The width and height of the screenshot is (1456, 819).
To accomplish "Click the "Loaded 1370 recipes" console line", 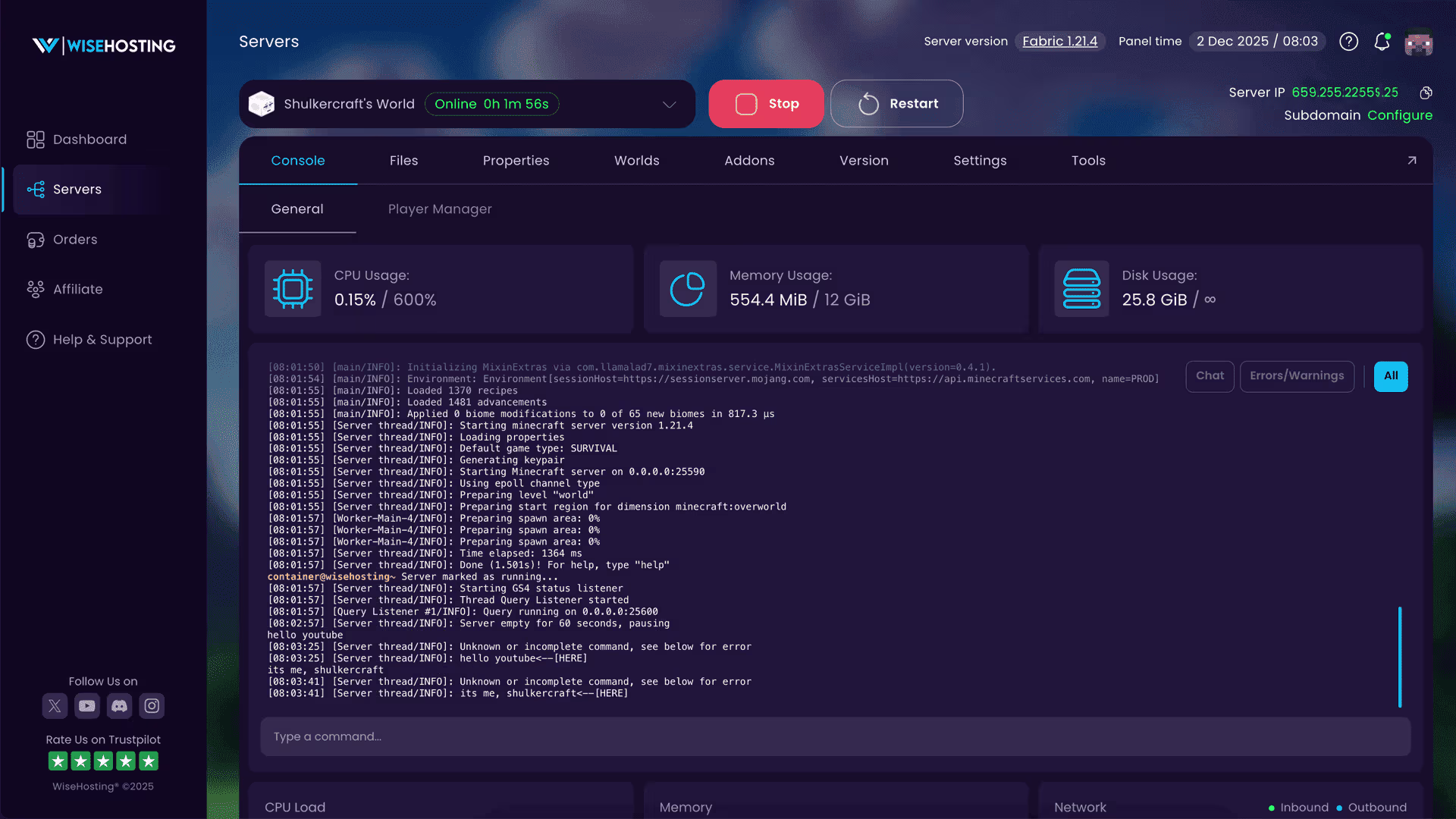I will (393, 391).
